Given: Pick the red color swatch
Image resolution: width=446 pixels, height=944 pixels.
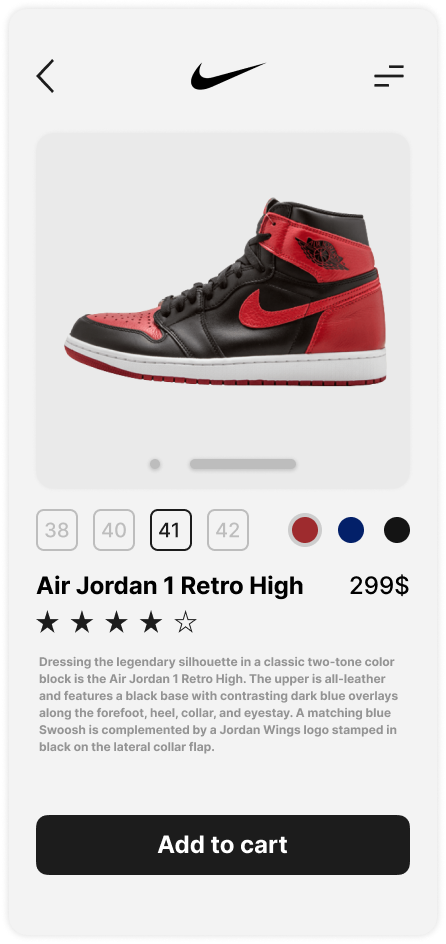Looking at the screenshot, I should pyautogui.click(x=305, y=530).
